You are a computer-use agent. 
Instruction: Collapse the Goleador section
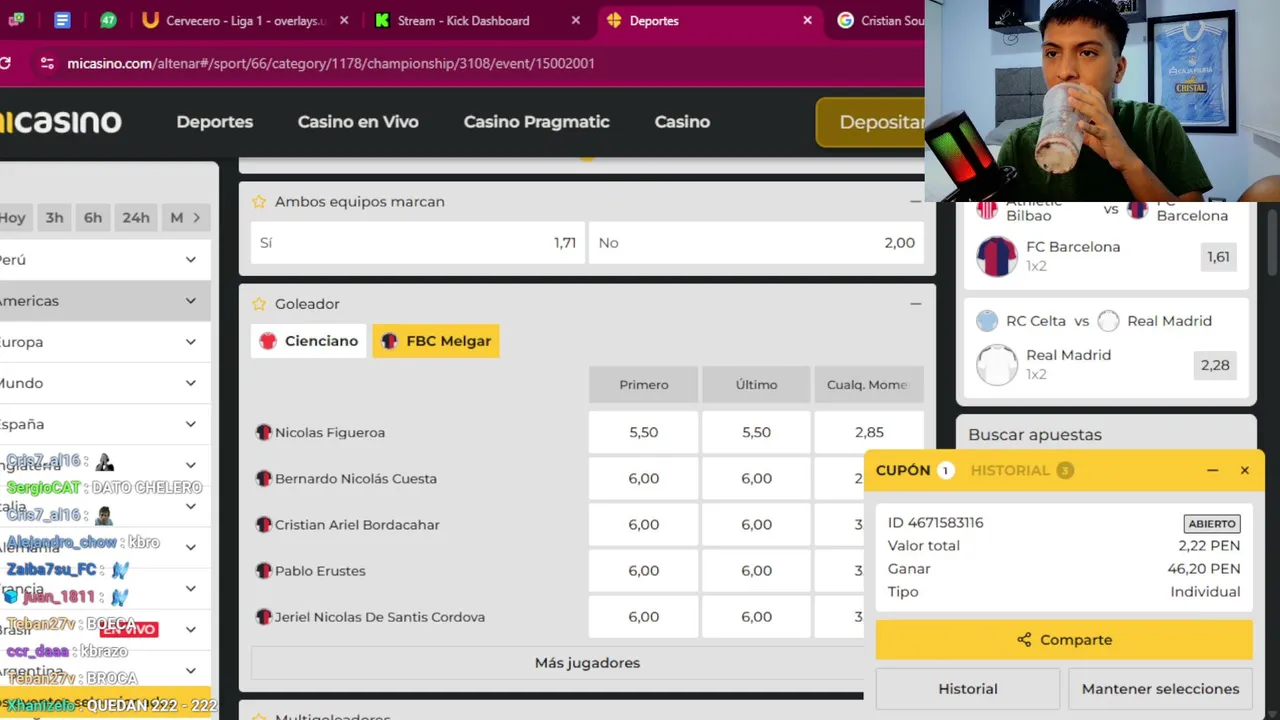[915, 303]
